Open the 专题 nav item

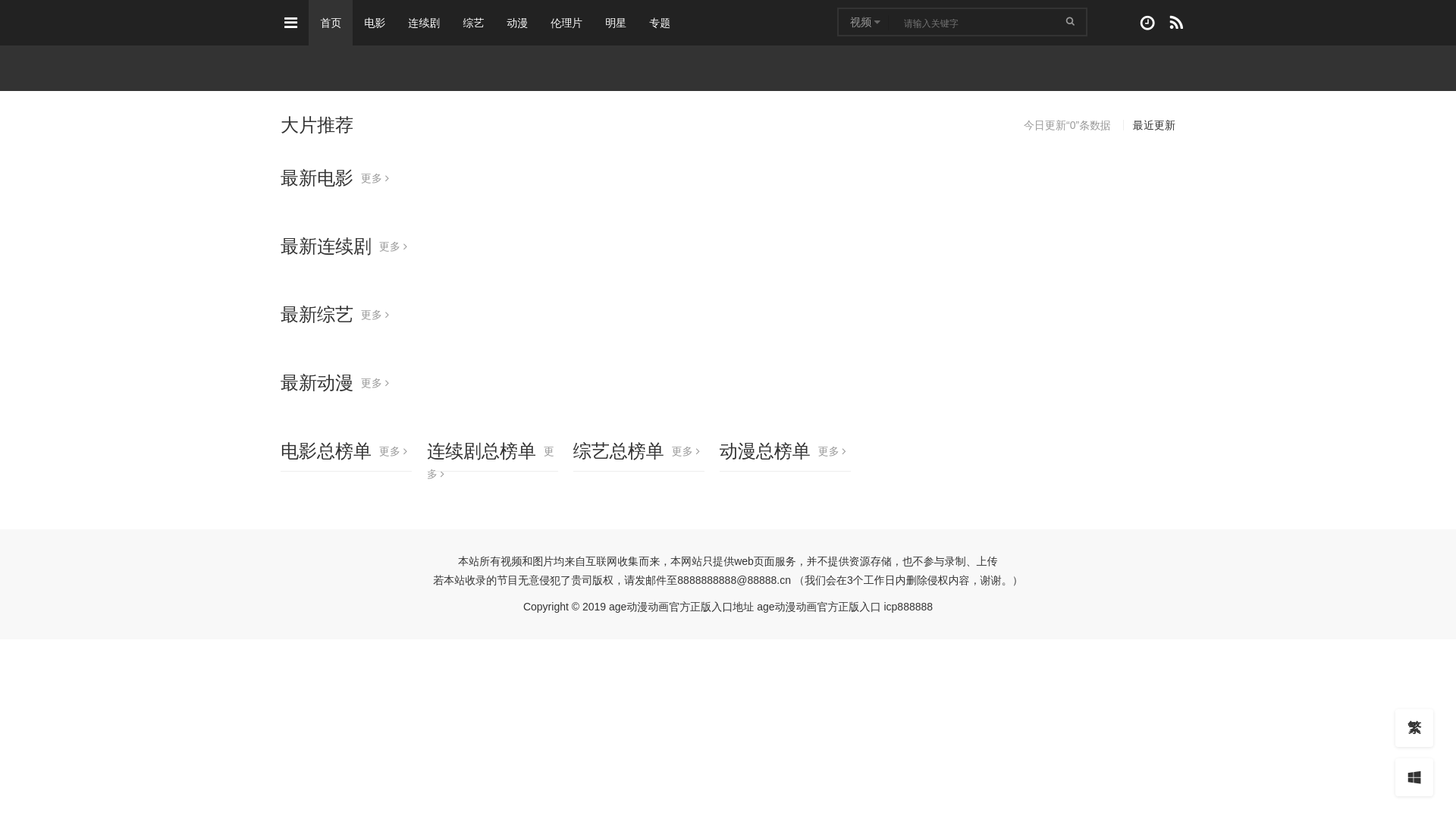click(x=660, y=23)
